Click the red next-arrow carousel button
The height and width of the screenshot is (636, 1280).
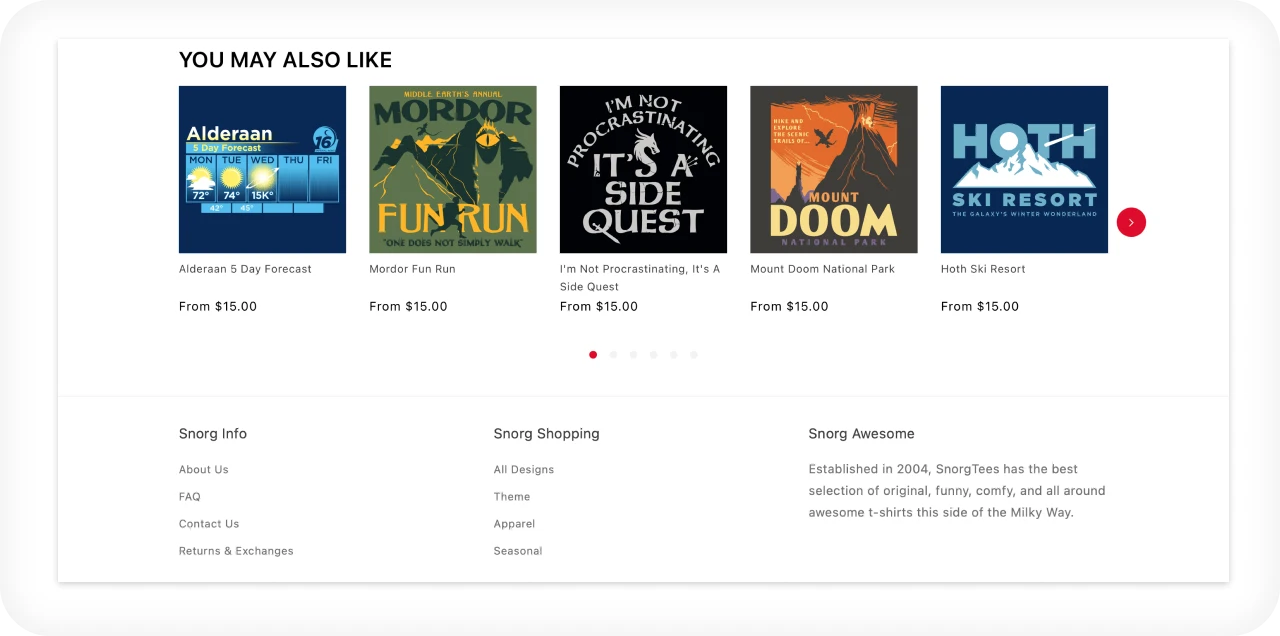coord(1131,222)
